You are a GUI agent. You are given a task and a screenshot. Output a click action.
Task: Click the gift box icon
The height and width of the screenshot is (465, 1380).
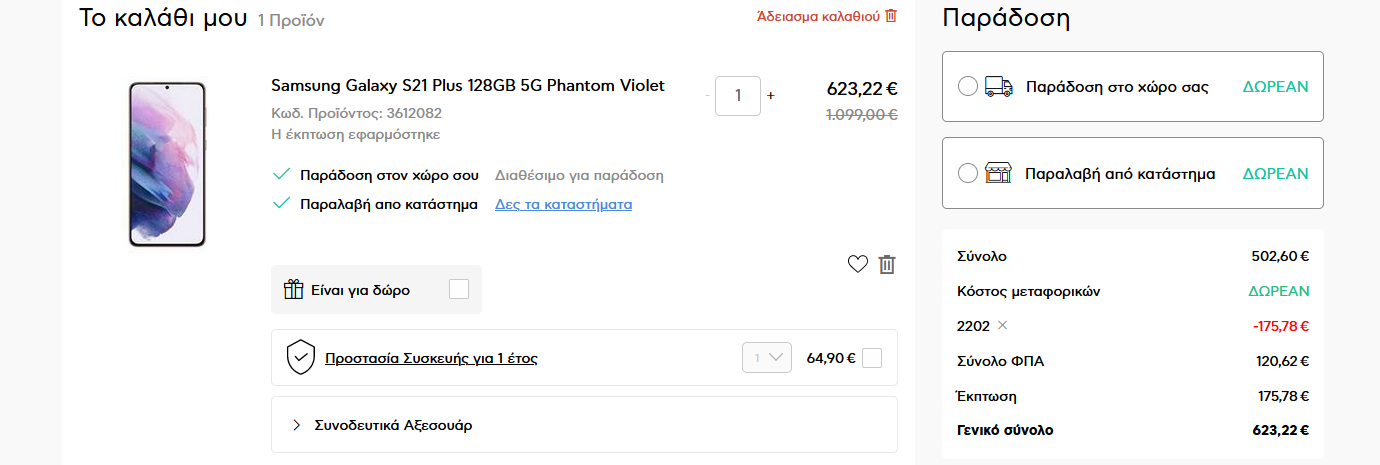pos(293,289)
